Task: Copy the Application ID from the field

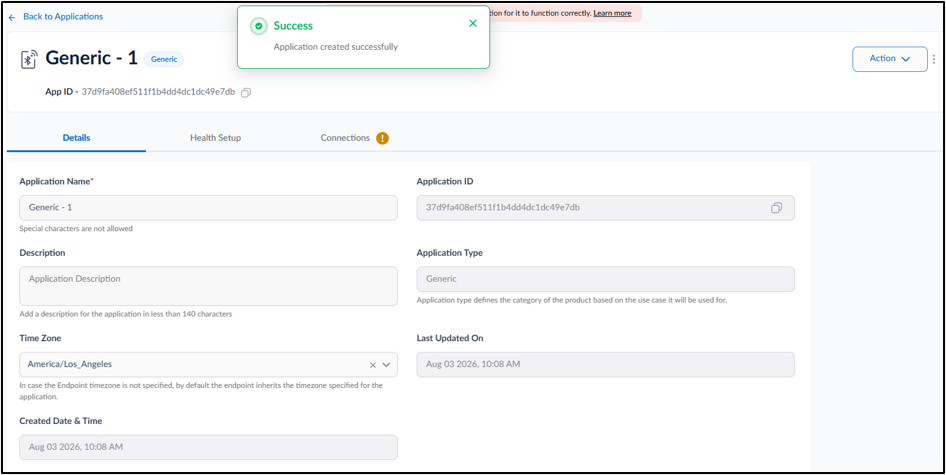Action: coord(776,208)
